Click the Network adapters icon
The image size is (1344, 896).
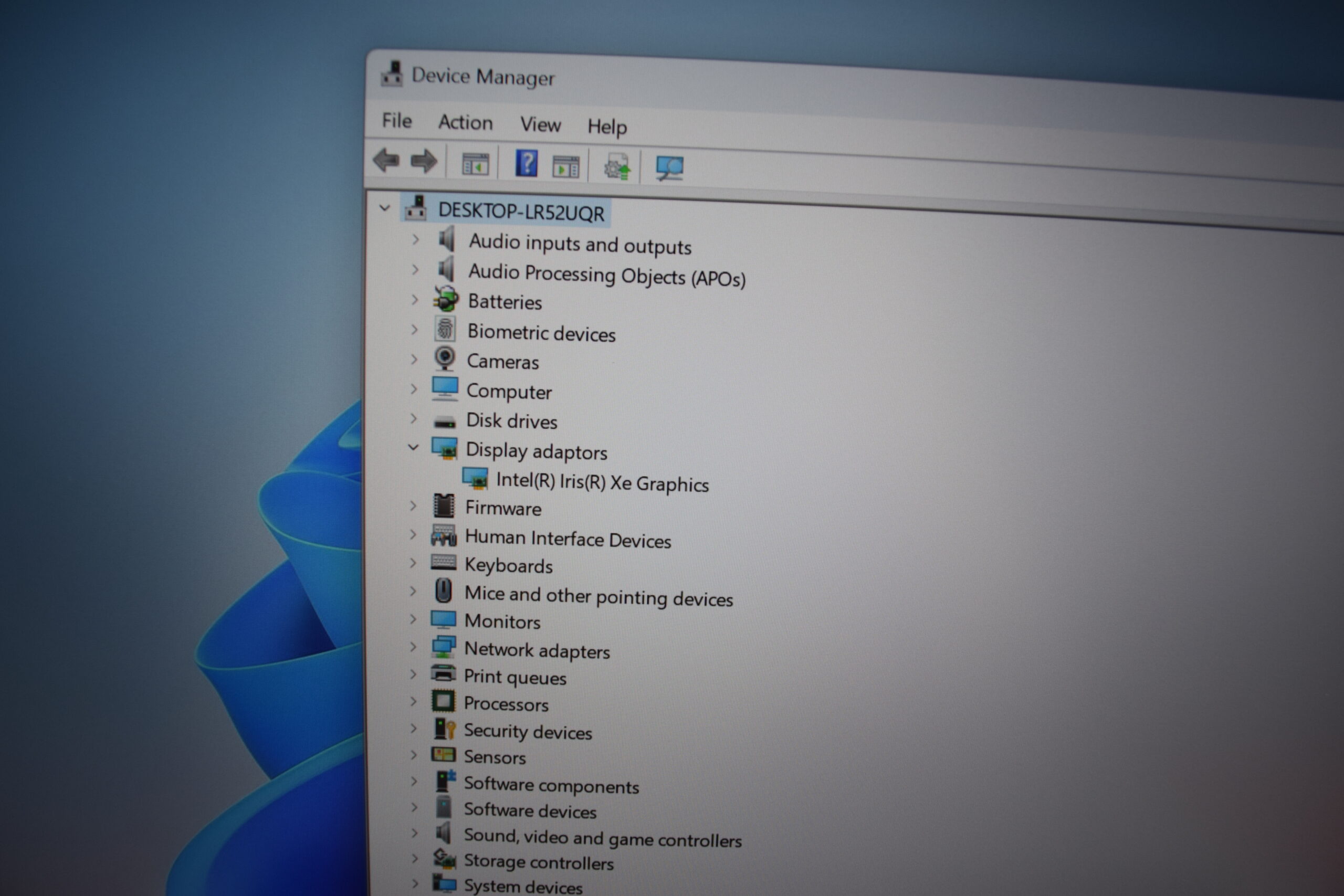[444, 647]
